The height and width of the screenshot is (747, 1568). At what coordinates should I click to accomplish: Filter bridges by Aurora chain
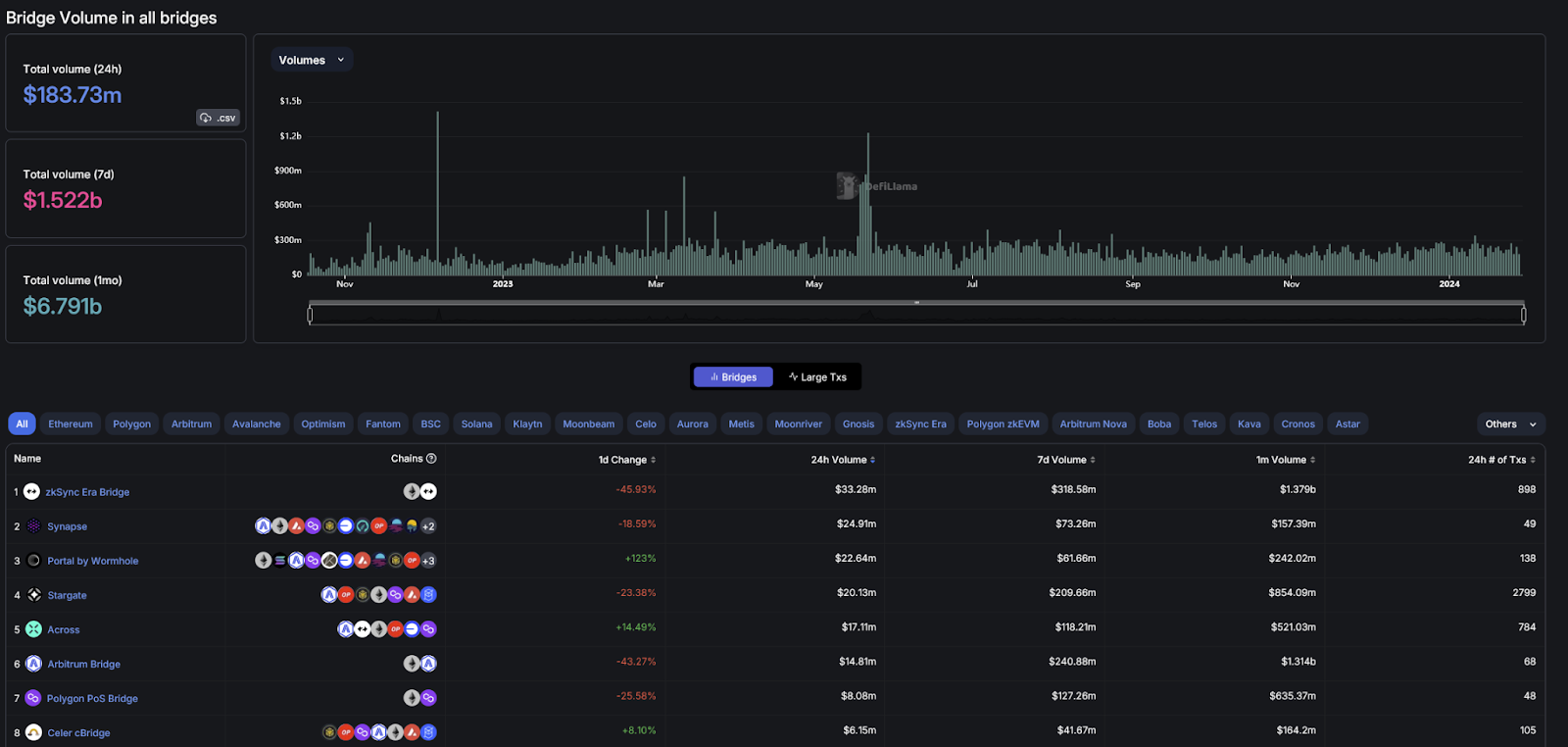coord(693,424)
